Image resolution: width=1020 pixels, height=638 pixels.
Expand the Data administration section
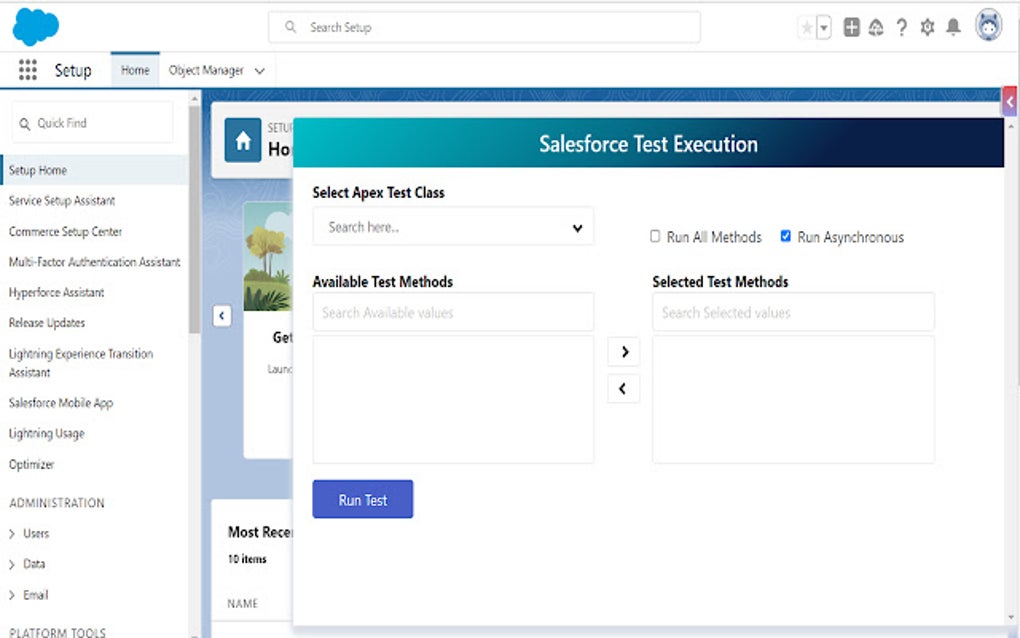[35, 563]
